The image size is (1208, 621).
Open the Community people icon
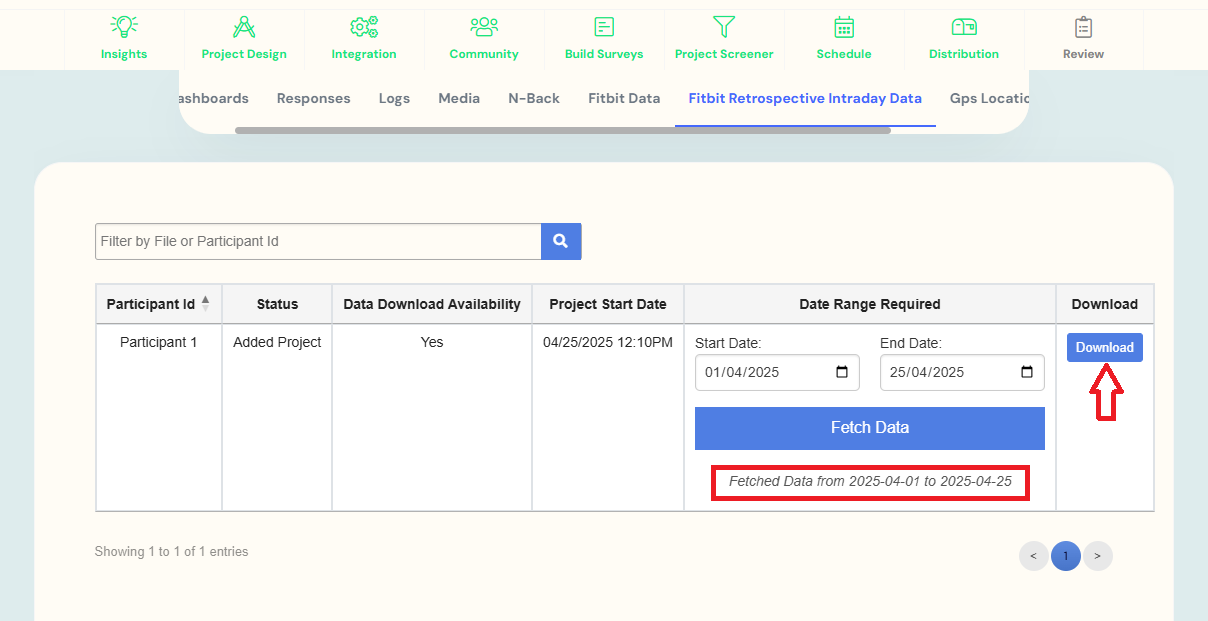[x=484, y=27]
